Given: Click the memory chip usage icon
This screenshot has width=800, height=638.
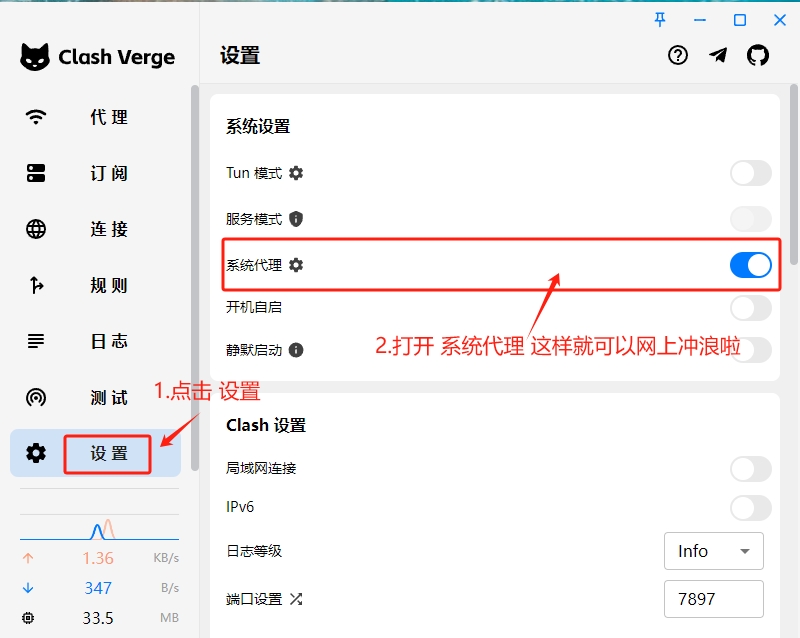Looking at the screenshot, I should 28,618.
